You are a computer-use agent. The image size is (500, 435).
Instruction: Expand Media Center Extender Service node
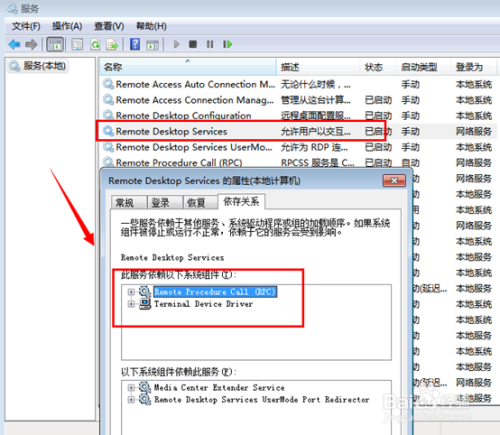(131, 388)
